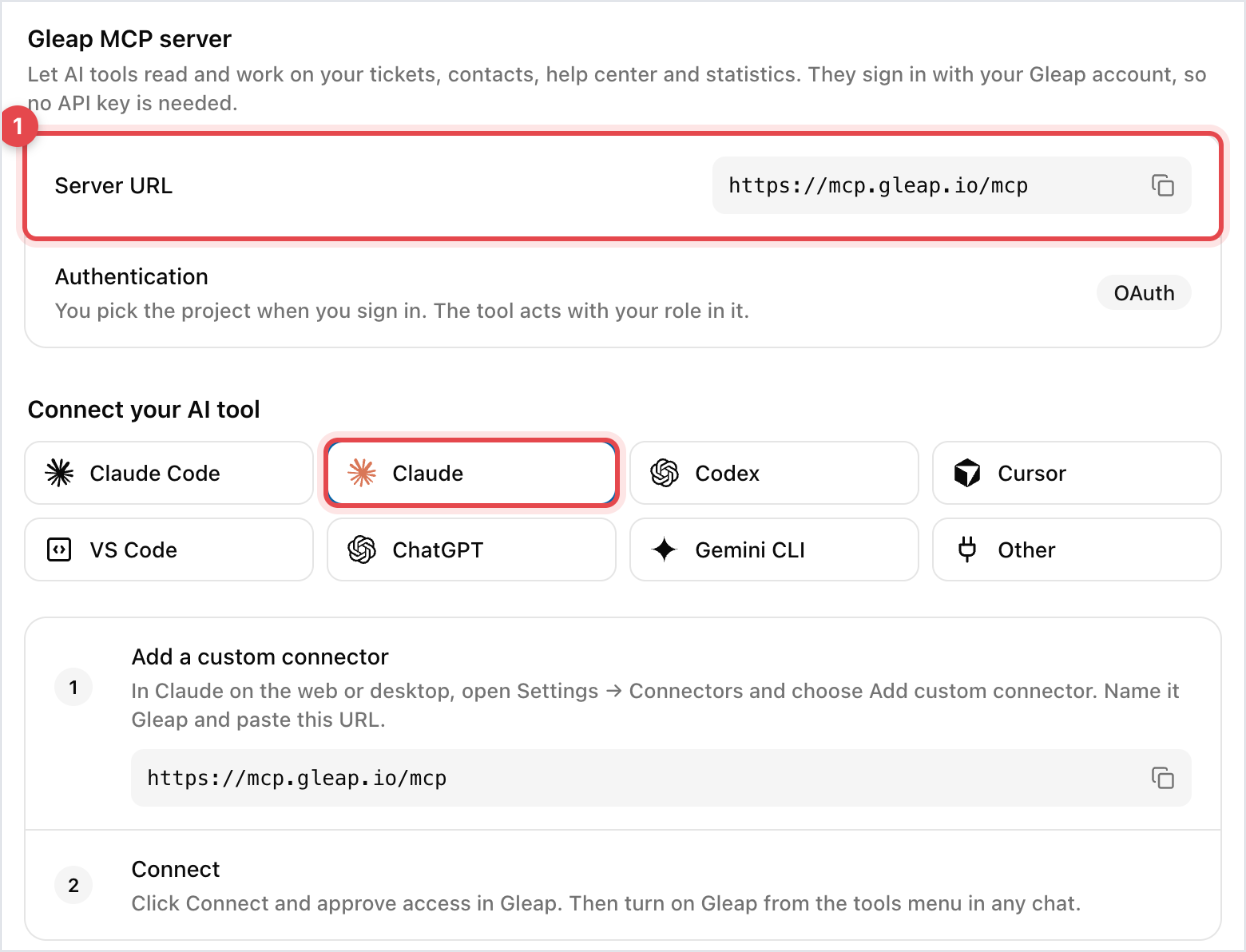Click the Cursor cube logo icon

pos(967,473)
